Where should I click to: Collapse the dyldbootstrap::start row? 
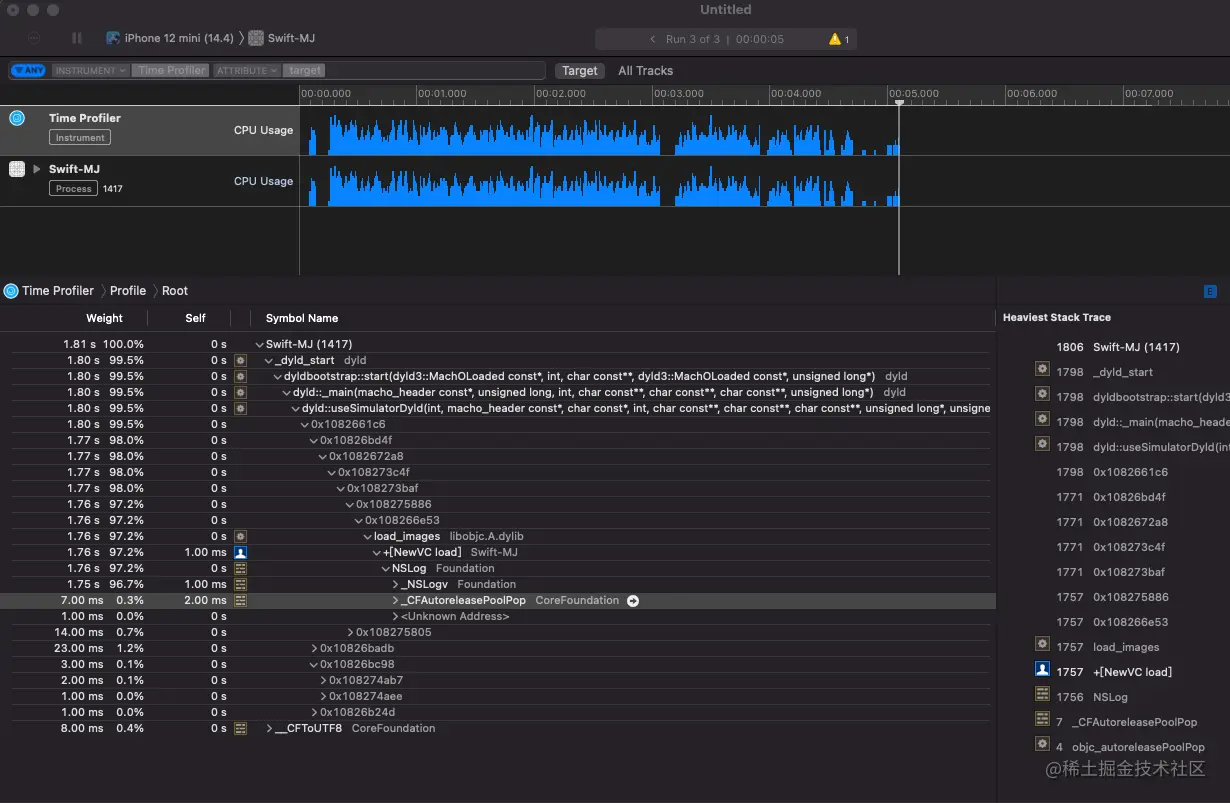tap(278, 376)
